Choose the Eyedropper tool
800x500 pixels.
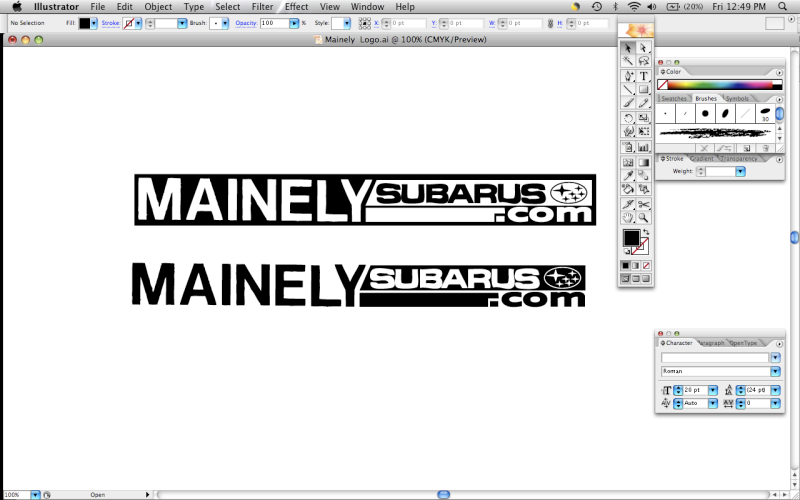tap(628, 176)
